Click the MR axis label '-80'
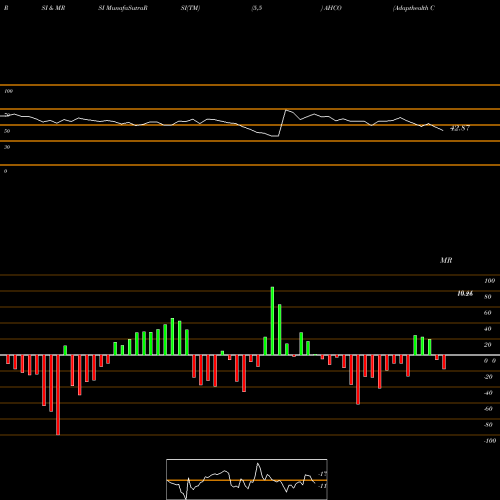500x500 pixels. point(488,425)
